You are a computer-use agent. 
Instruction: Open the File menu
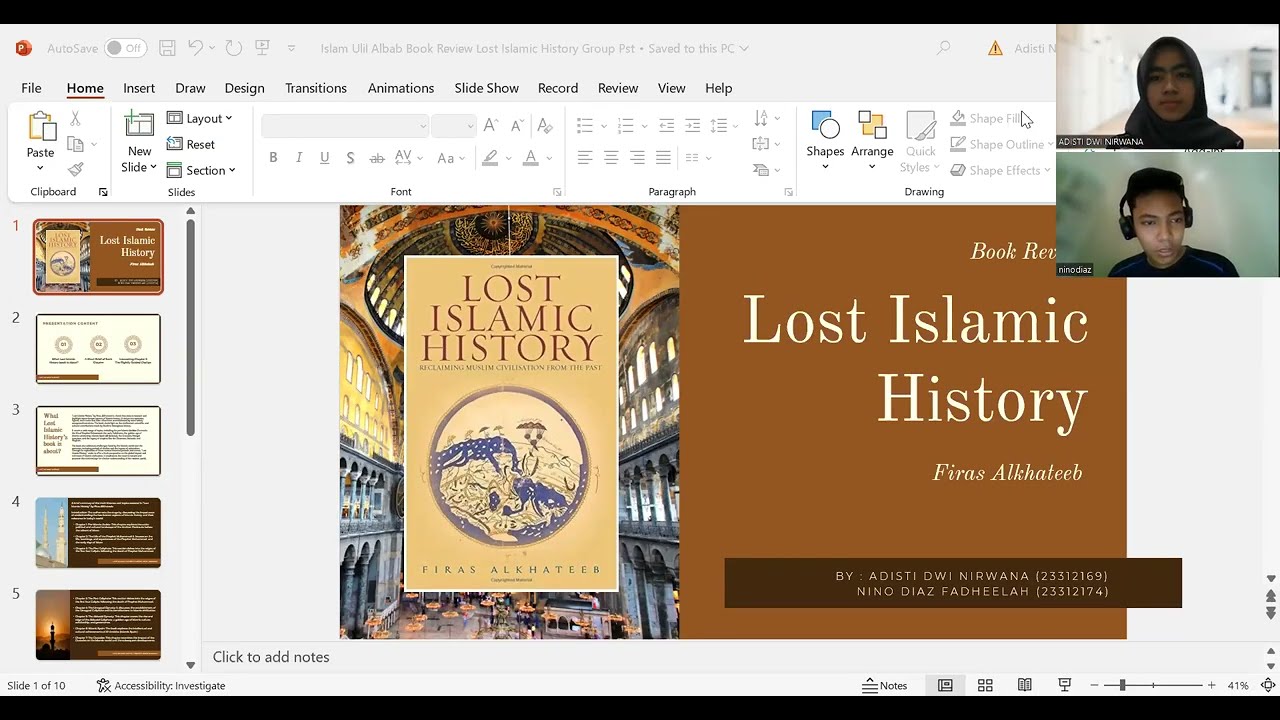(x=31, y=88)
